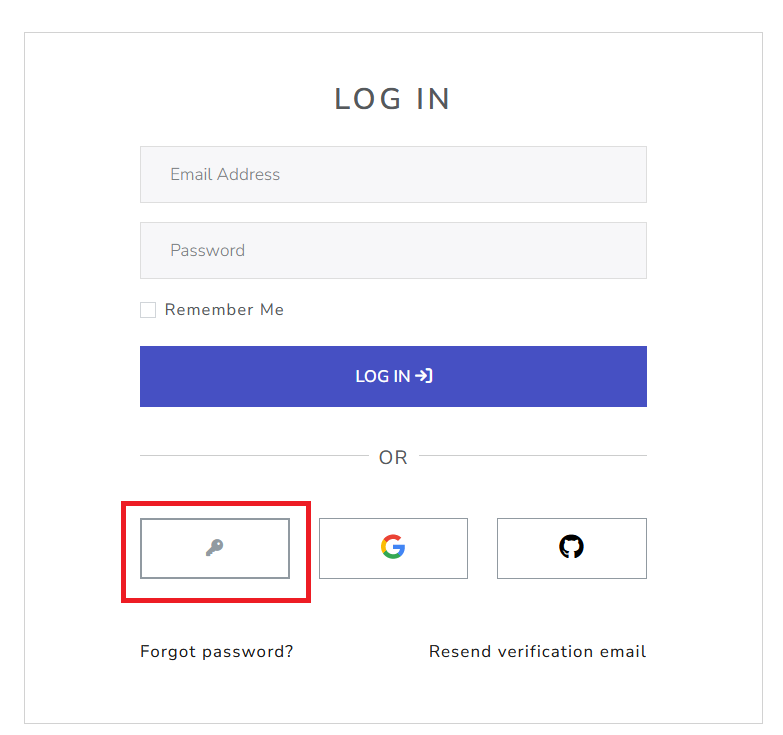Open the Forgot password? link
Image resolution: width=783 pixels, height=735 pixels.
(217, 651)
